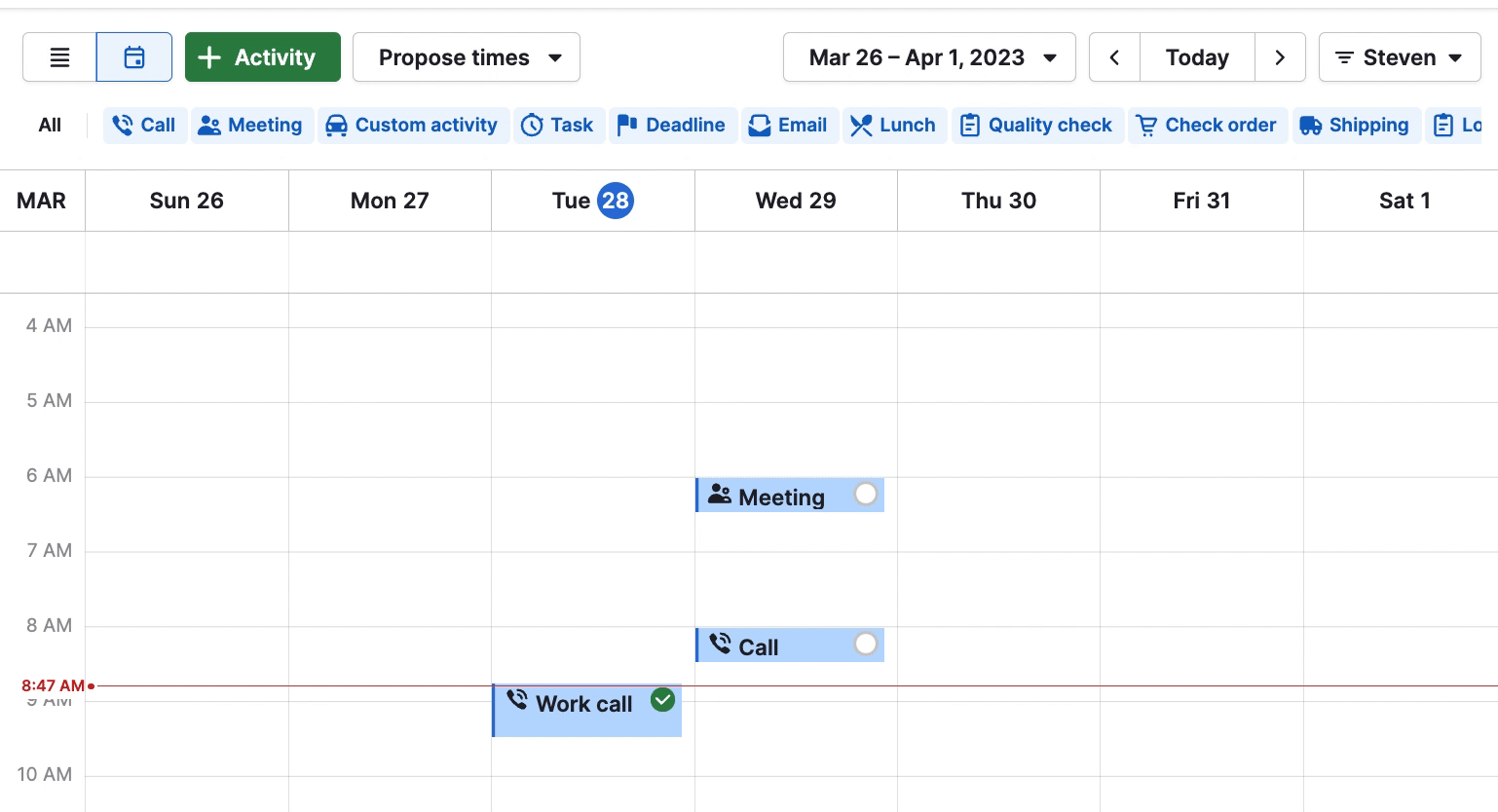1498x812 pixels.
Task: Click the Meeting filter's people icon
Action: click(208, 125)
